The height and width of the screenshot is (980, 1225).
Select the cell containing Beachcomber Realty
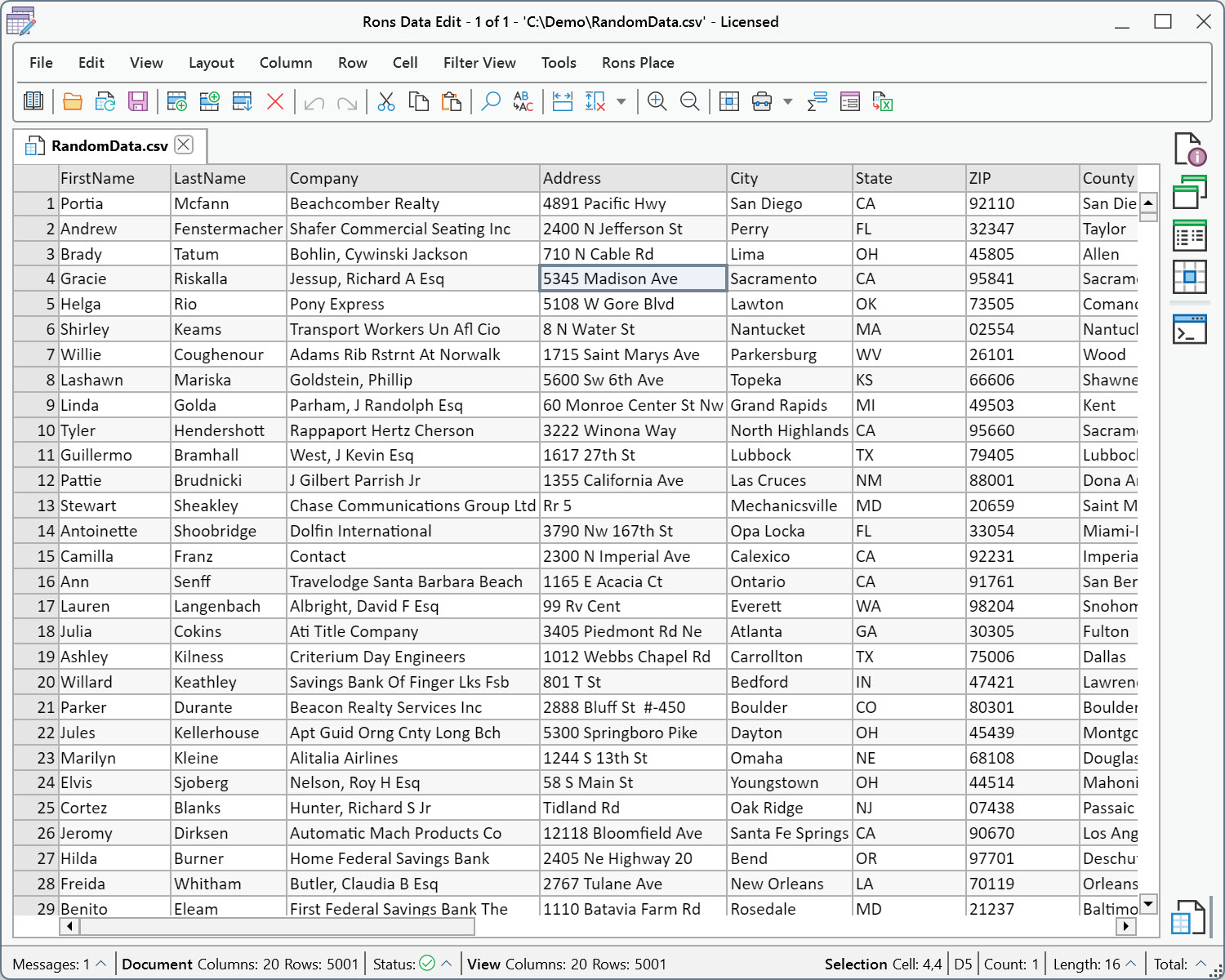413,203
